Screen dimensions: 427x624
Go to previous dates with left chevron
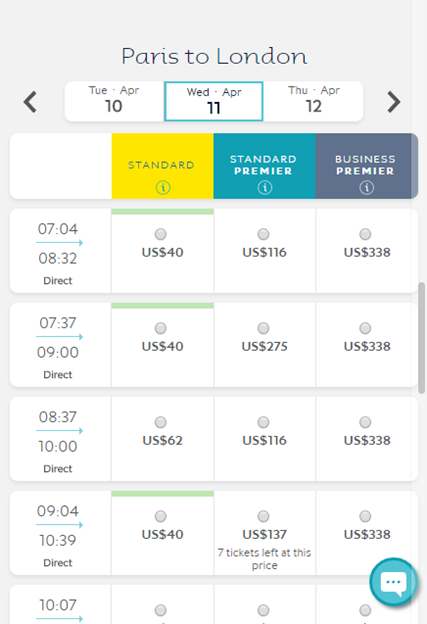tap(30, 102)
